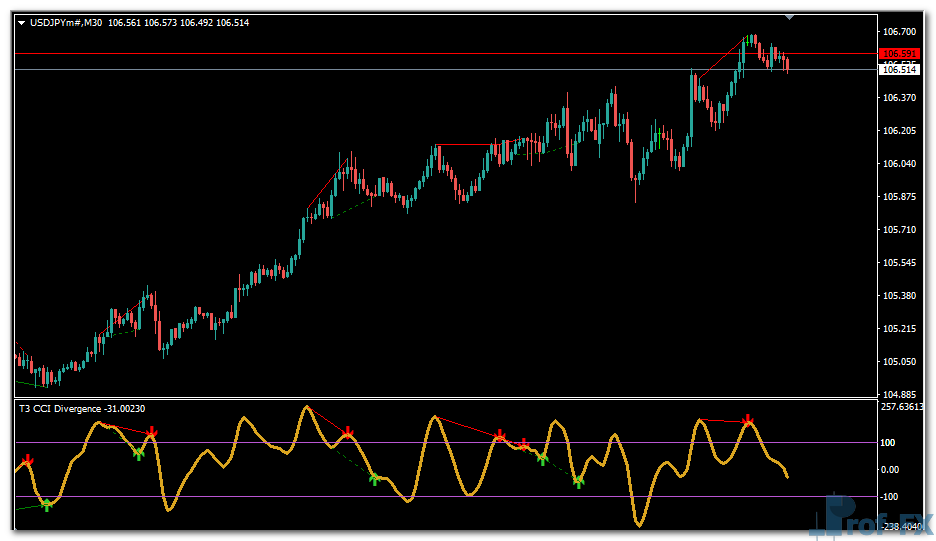
Task: Select the rightmost green buy arrow in indicator
Action: click(578, 482)
